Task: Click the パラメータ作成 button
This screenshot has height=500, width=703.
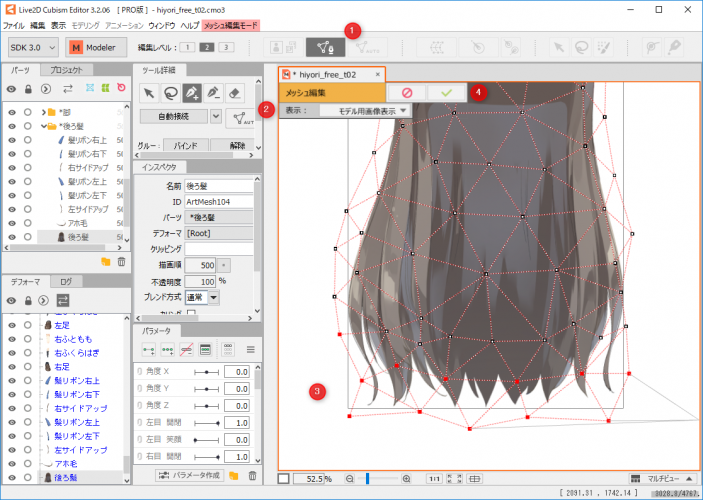Action: pyautogui.click(x=190, y=476)
